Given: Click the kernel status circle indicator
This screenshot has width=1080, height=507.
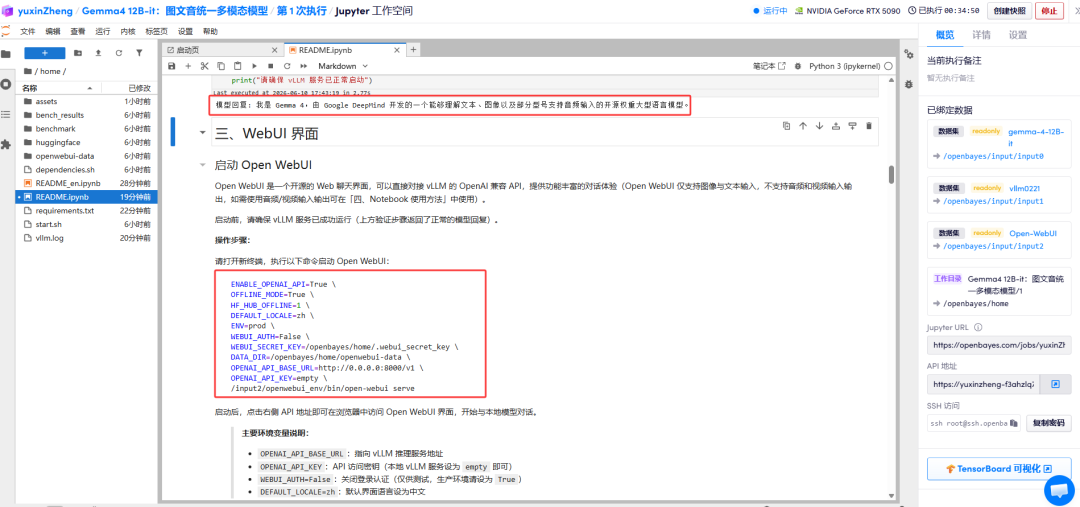Looking at the screenshot, I should pos(889,66).
